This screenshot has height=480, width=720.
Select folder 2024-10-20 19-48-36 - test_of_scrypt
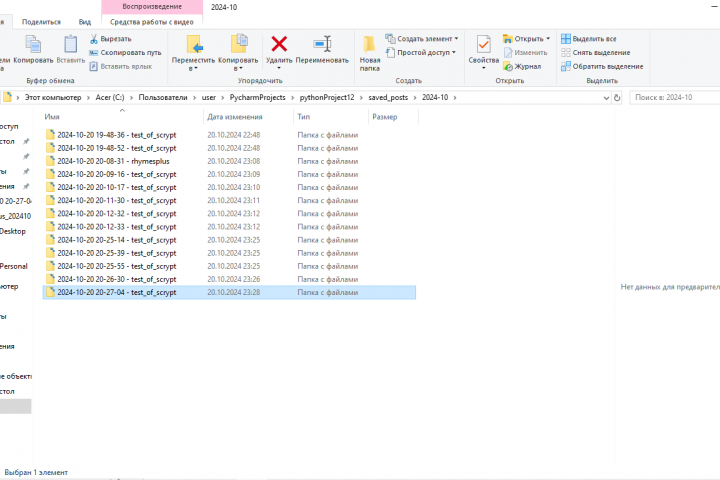(117, 135)
